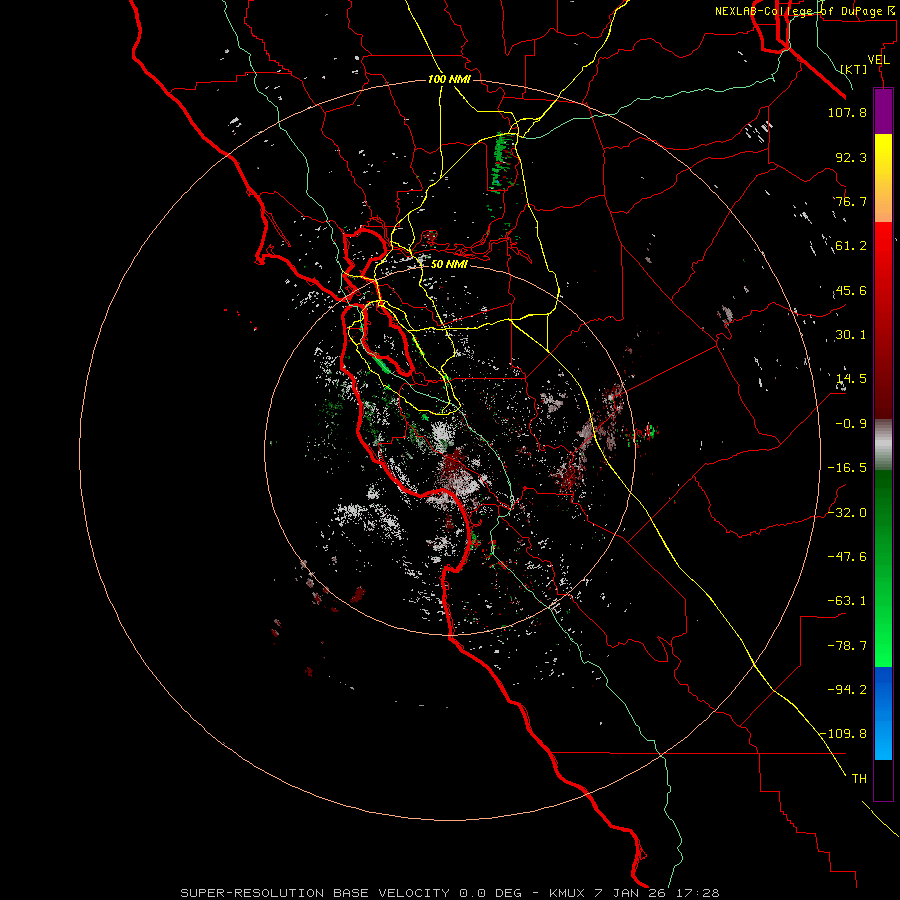Click the -78.7 velocity scale value
Image resolution: width=900 pixels, height=900 pixels.
point(847,646)
